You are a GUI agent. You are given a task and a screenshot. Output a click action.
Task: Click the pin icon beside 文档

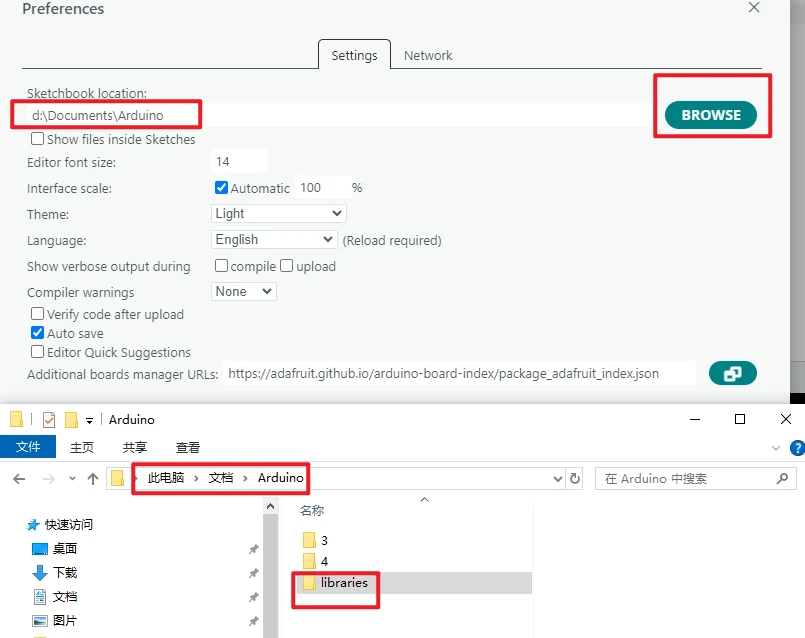tap(254, 597)
